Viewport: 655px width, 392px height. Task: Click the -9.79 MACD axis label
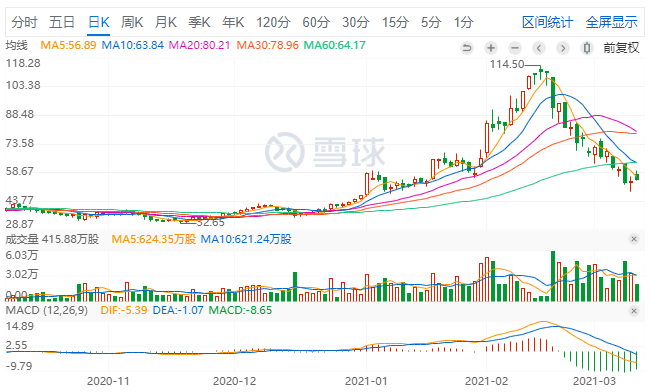[19, 366]
